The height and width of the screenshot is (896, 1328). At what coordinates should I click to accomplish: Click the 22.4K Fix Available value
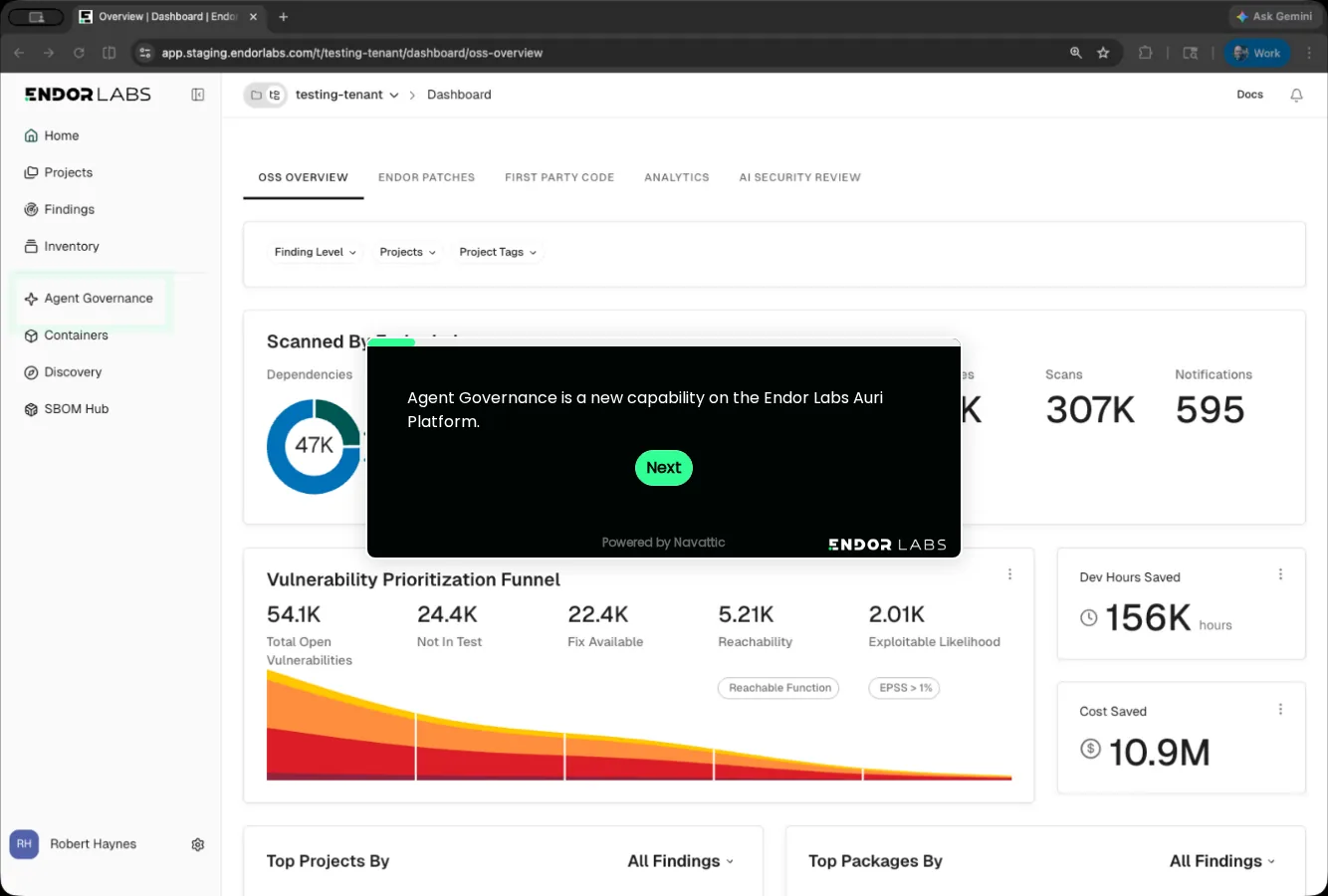pos(598,614)
